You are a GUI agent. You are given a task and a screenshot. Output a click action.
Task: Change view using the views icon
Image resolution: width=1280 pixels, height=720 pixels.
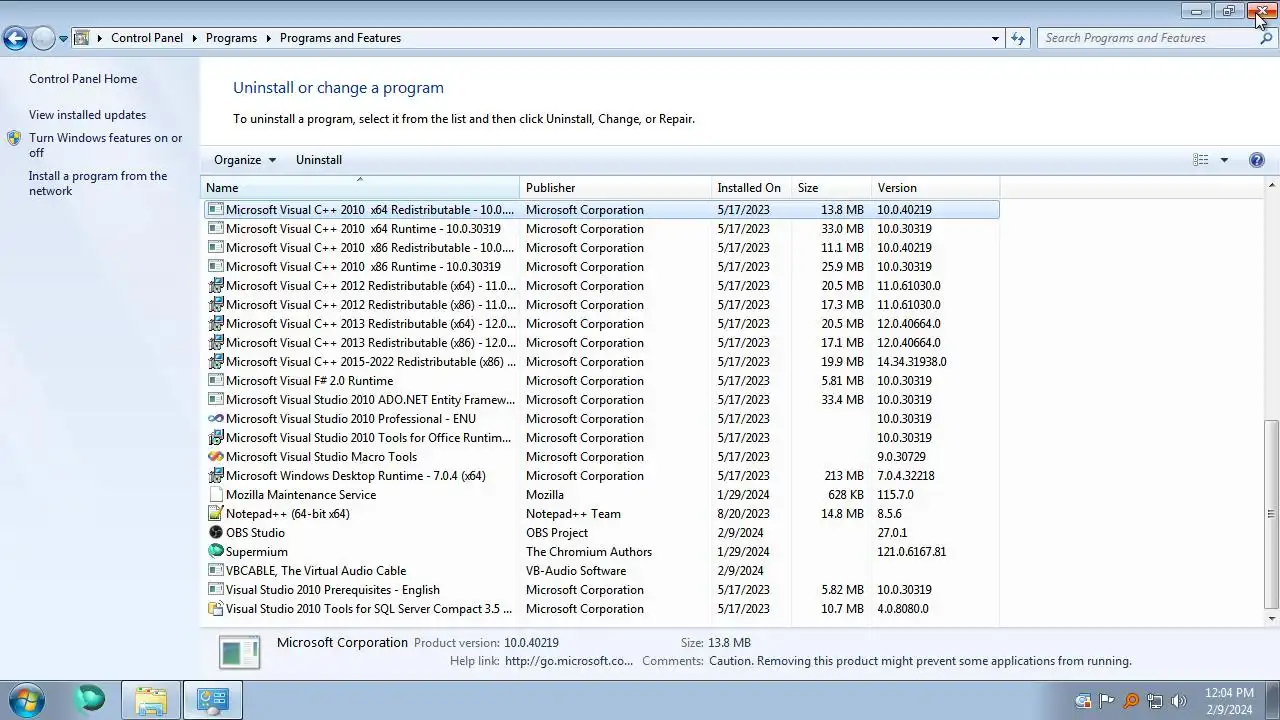click(x=1200, y=160)
